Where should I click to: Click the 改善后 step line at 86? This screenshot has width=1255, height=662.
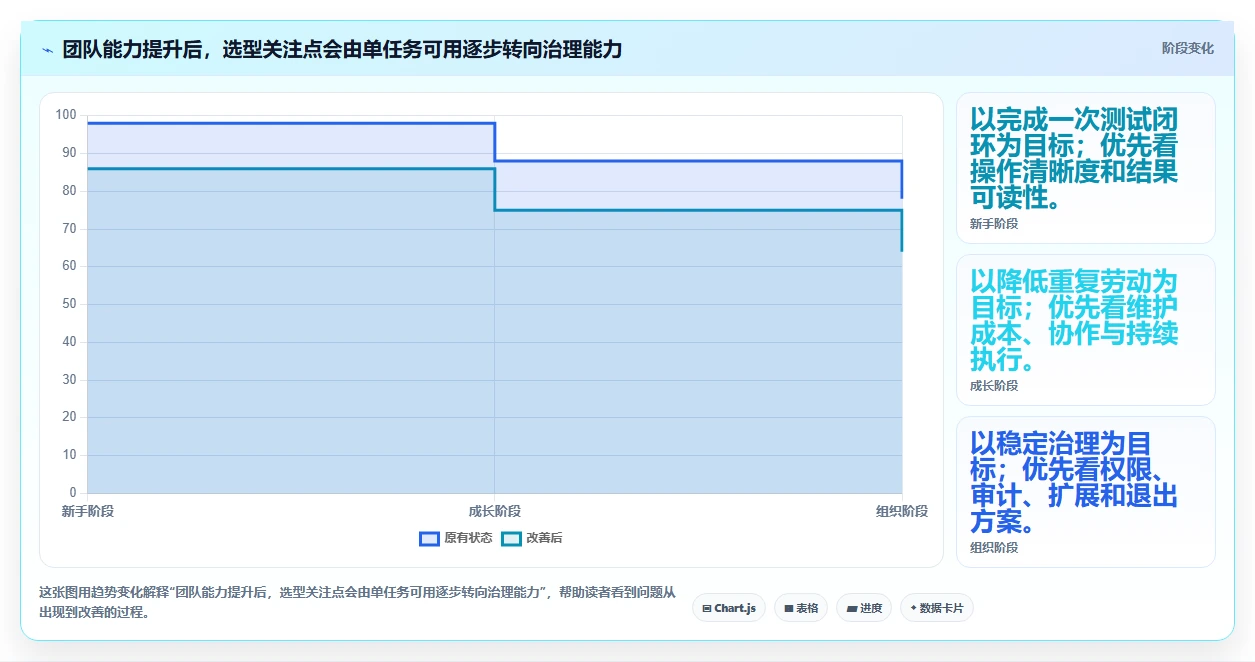(x=291, y=168)
